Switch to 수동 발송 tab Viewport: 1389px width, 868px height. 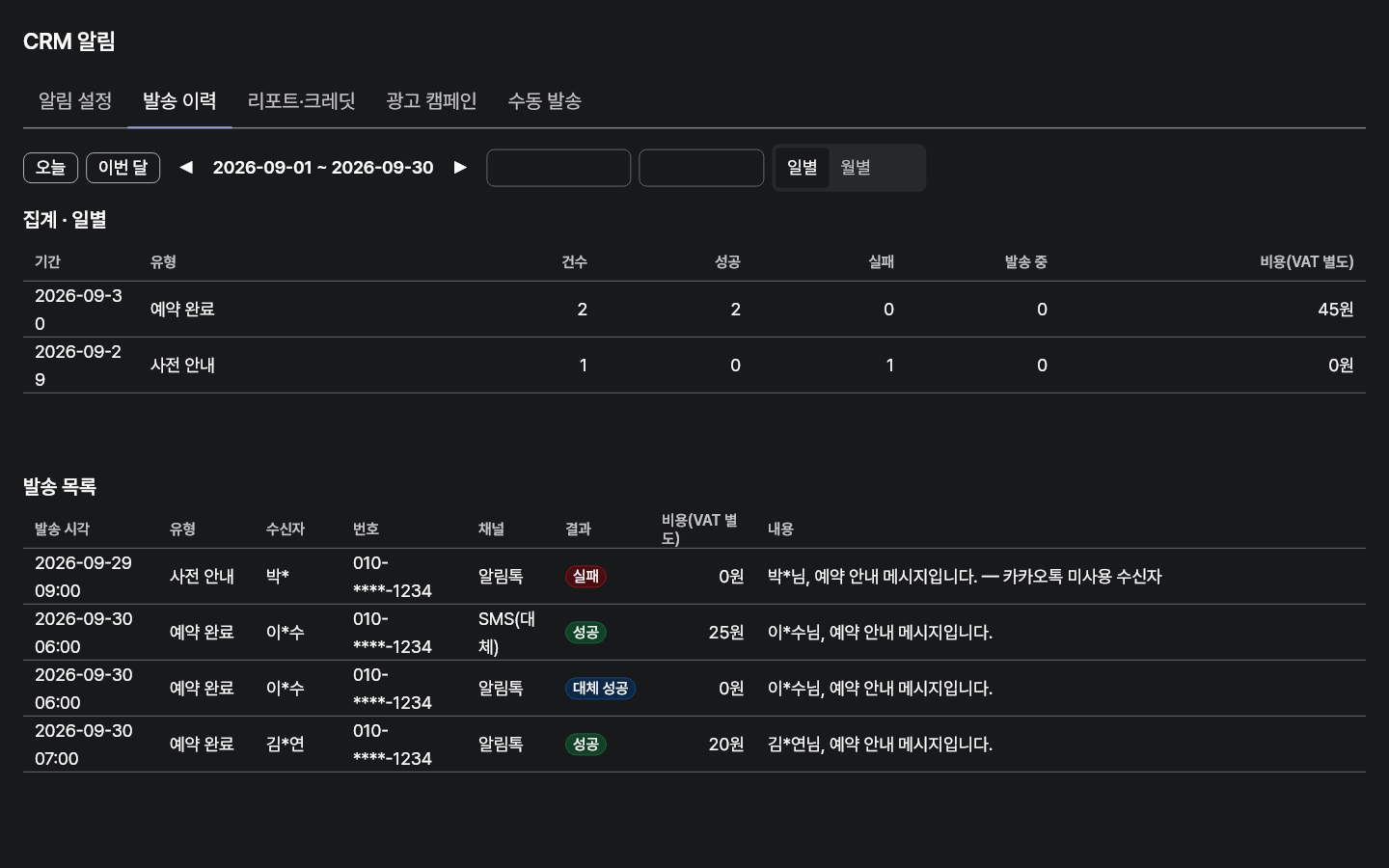(545, 101)
